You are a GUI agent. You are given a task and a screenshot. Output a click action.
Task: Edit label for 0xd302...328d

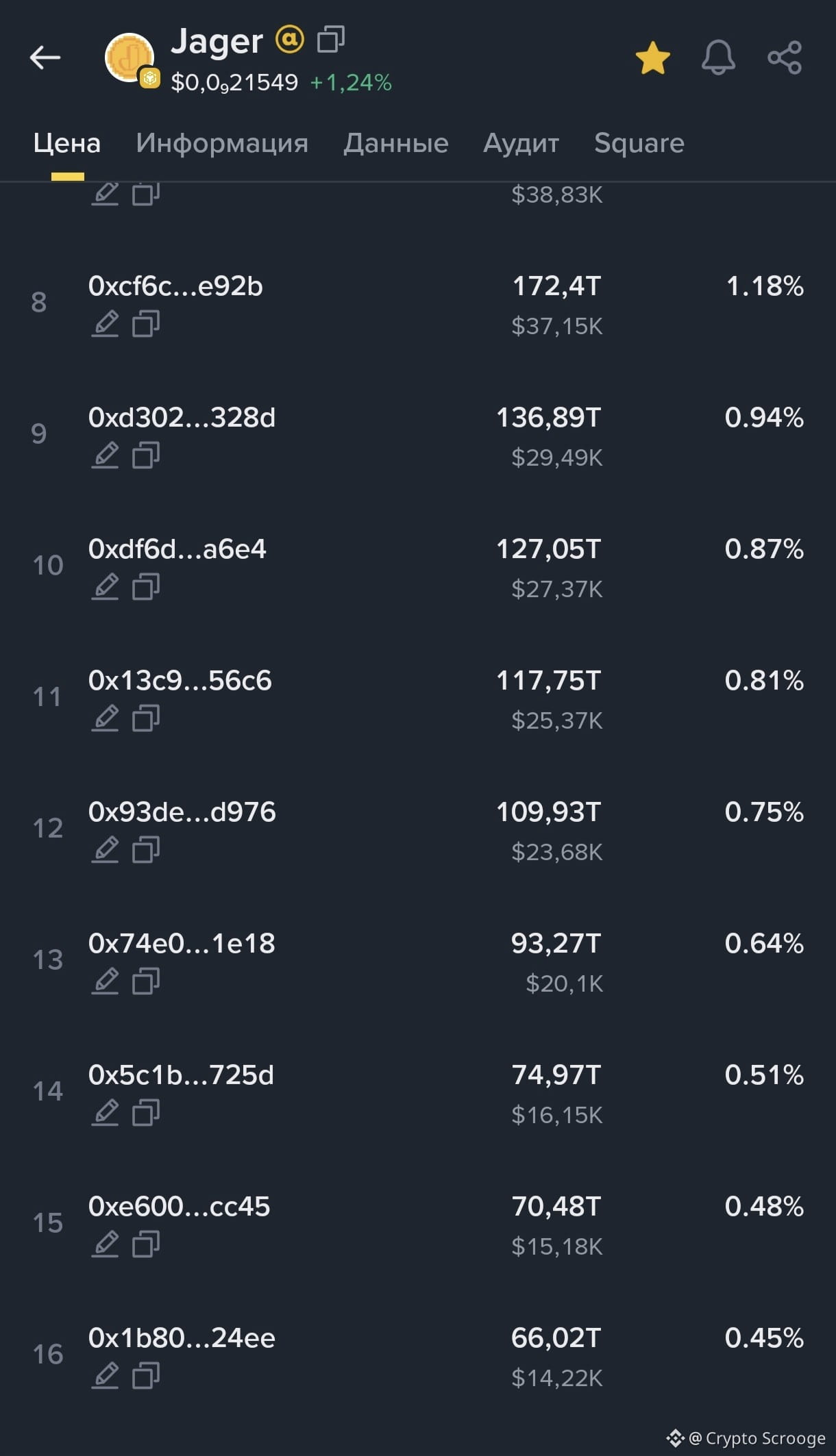click(105, 455)
